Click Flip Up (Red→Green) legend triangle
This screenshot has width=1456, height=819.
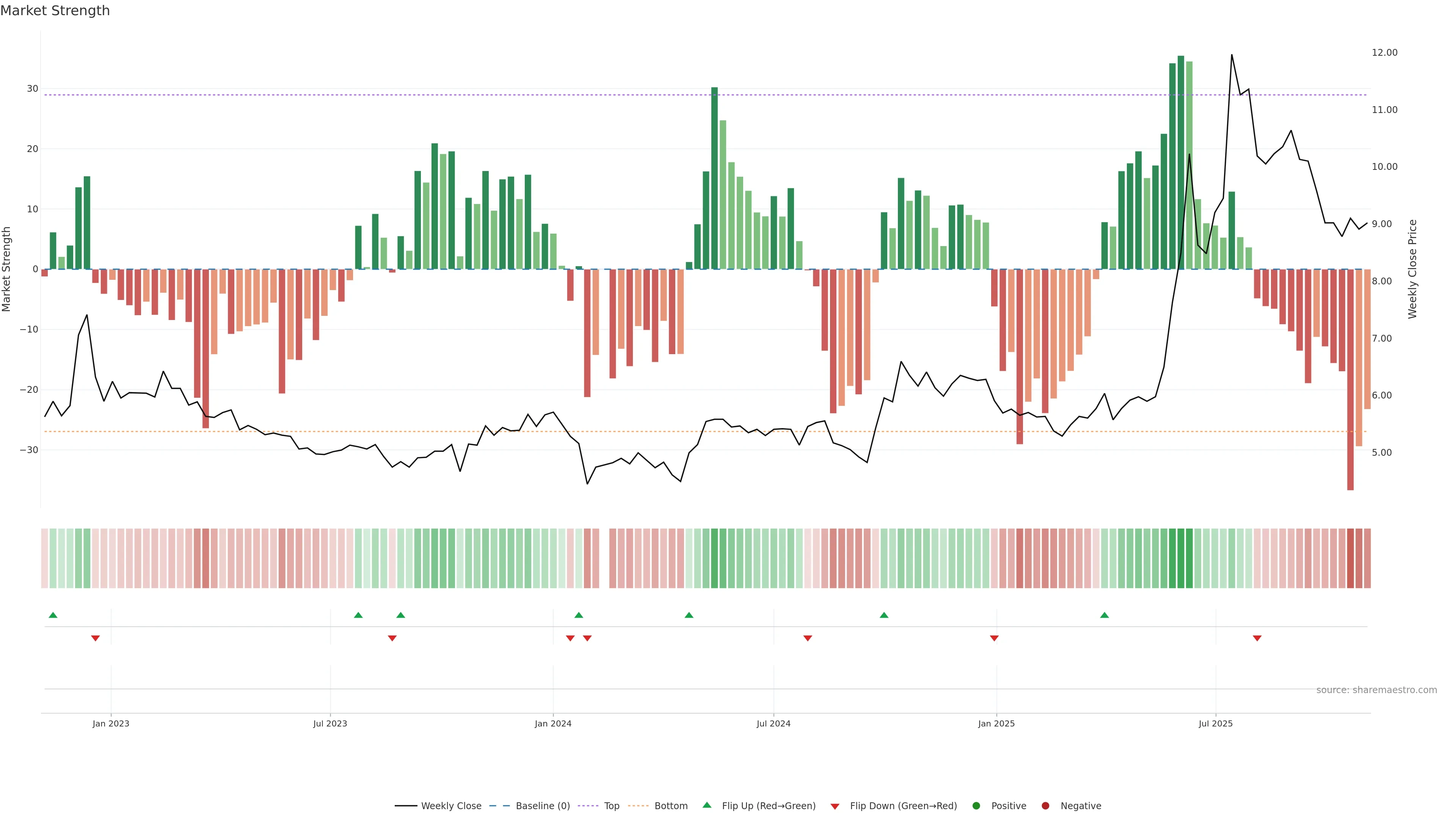tap(706, 805)
